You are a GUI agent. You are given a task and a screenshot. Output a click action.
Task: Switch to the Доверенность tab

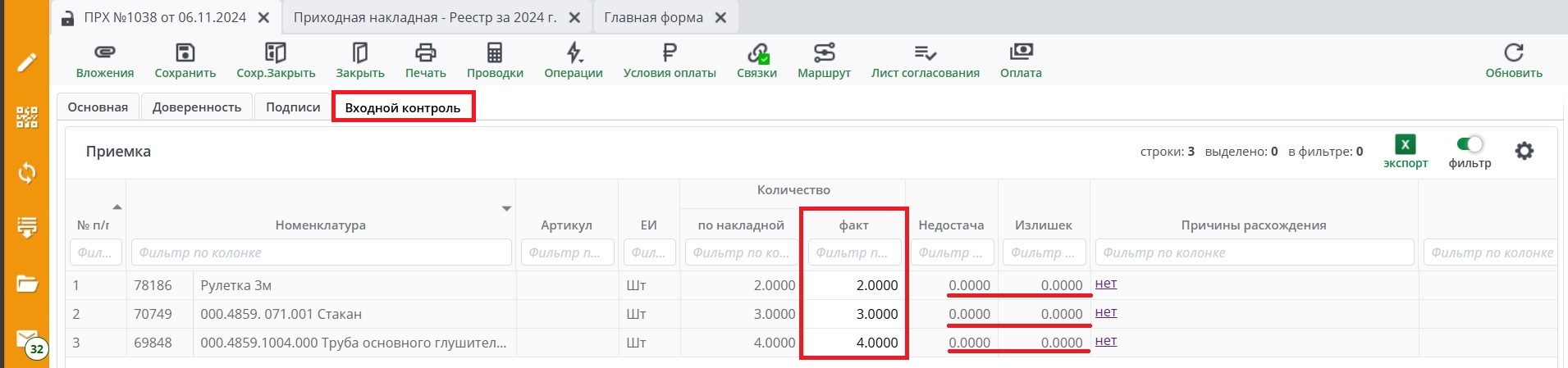click(197, 107)
